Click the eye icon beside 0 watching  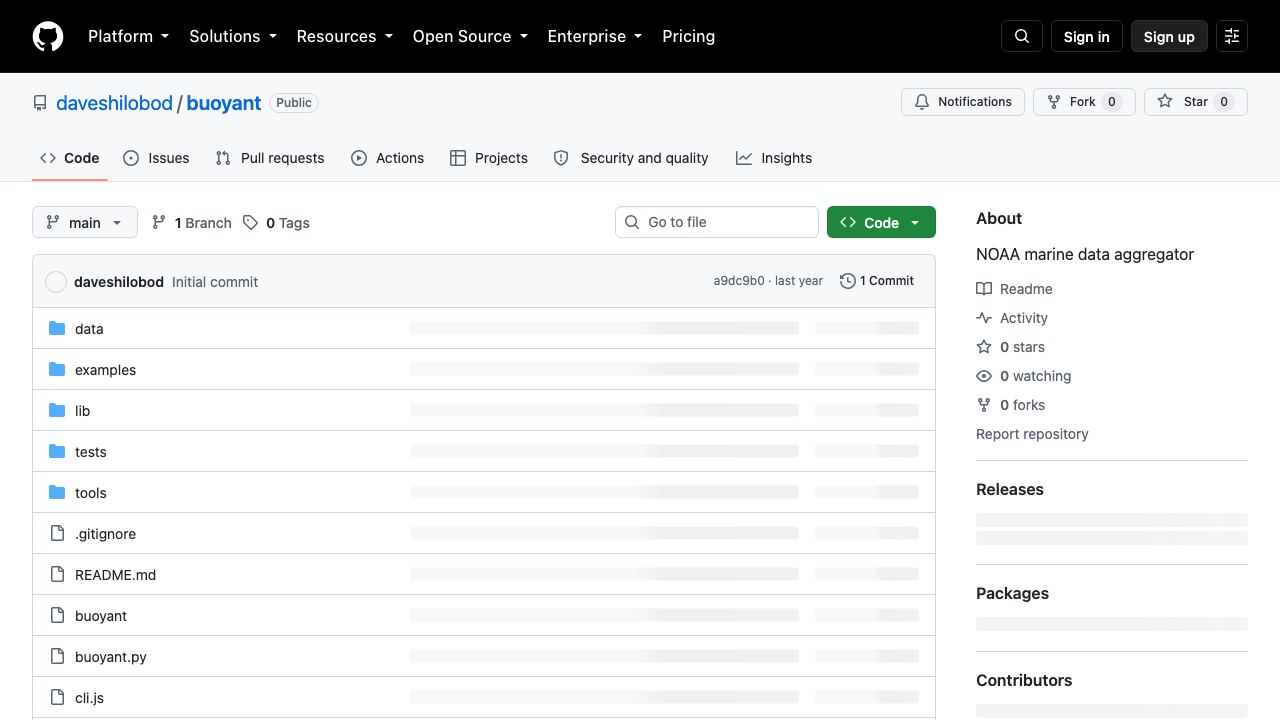pyautogui.click(x=984, y=376)
